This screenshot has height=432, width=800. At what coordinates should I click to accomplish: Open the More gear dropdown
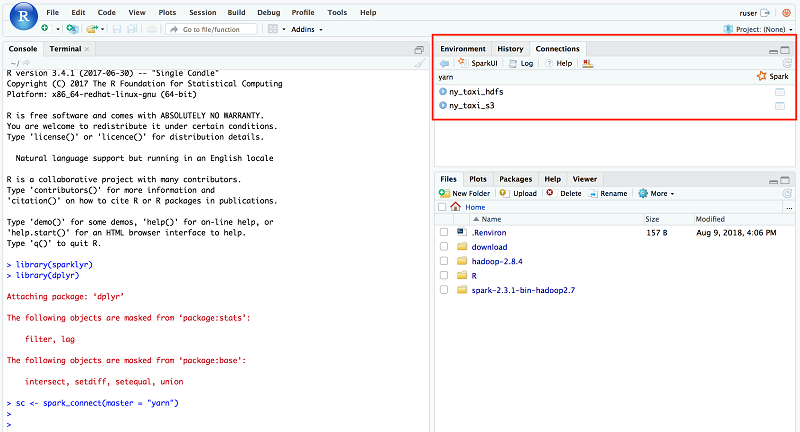click(656, 193)
